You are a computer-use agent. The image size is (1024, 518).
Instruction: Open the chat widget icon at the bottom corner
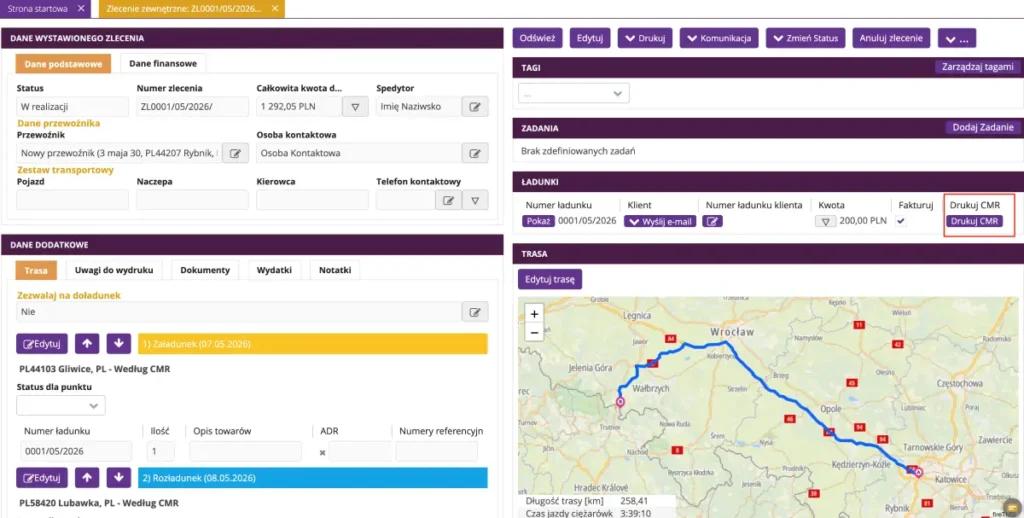[x=1012, y=507]
